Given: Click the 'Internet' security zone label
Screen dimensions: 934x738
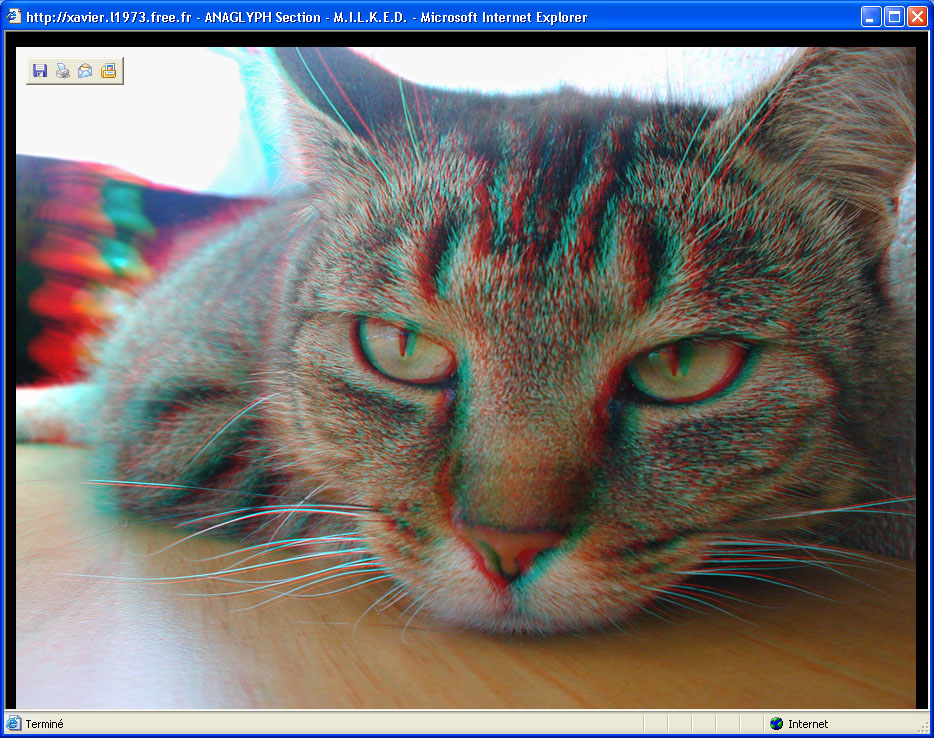Looking at the screenshot, I should click(808, 724).
